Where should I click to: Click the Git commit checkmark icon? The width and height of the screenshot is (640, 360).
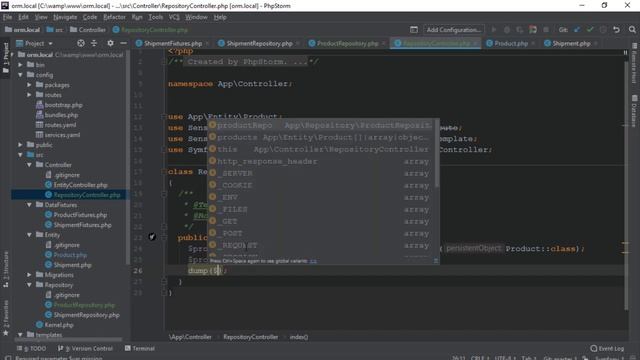point(590,30)
